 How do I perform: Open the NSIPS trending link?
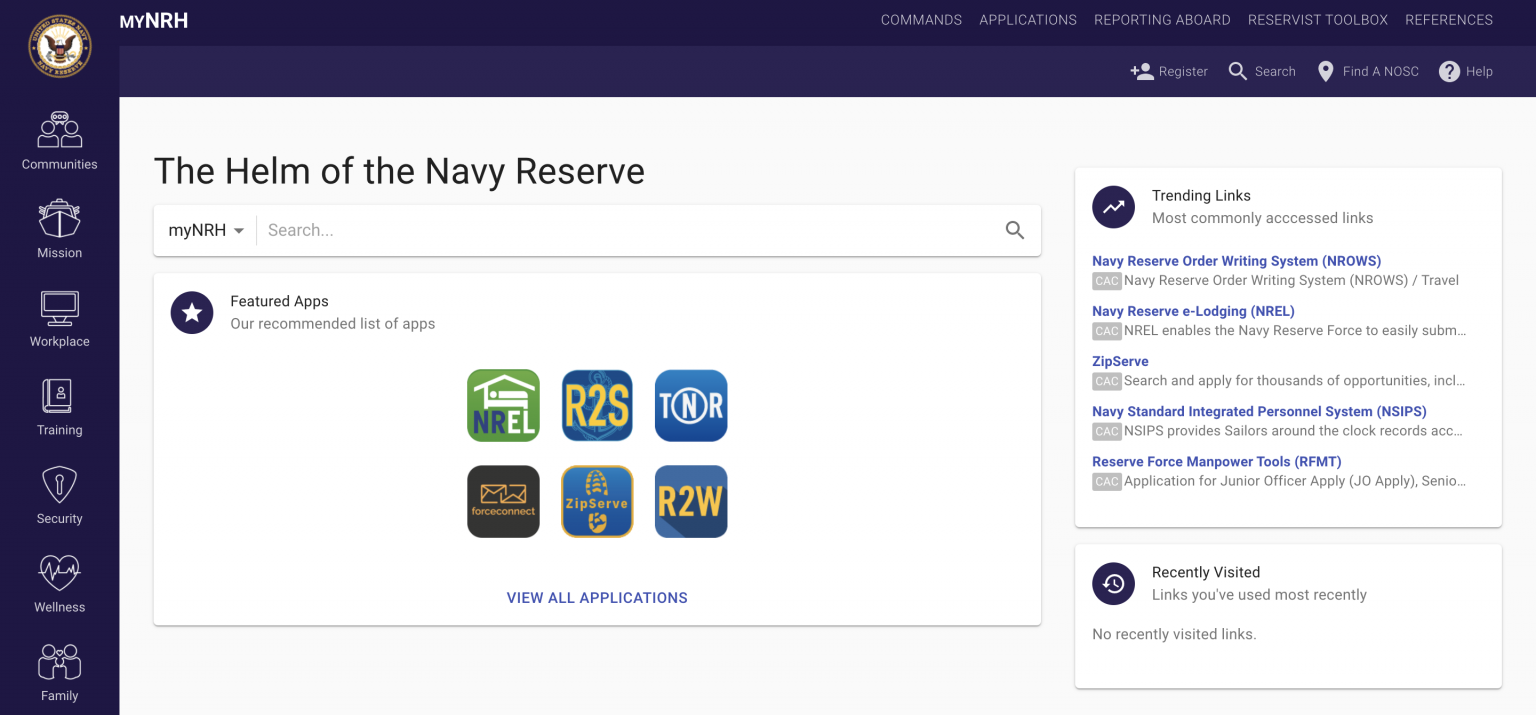click(x=1259, y=411)
